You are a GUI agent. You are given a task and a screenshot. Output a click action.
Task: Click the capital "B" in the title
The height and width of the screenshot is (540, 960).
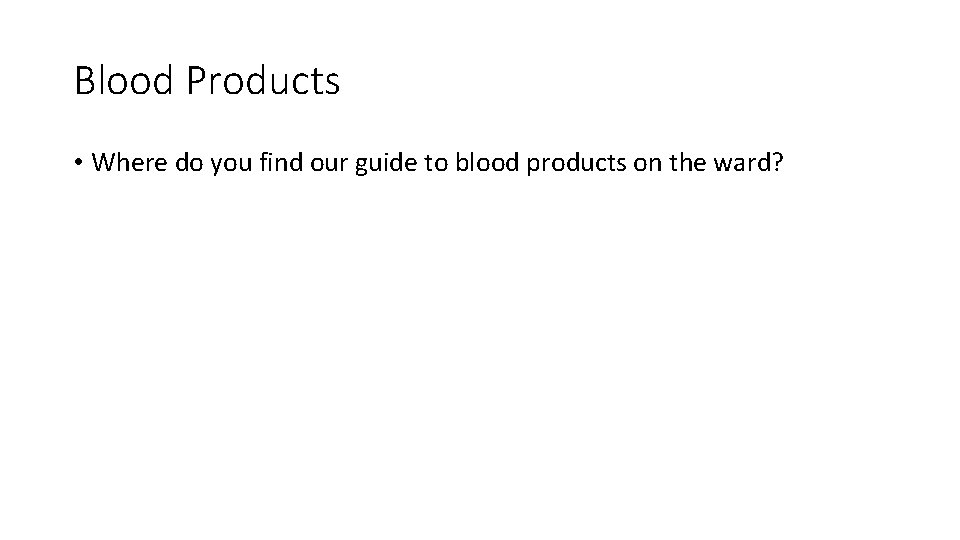tap(84, 81)
